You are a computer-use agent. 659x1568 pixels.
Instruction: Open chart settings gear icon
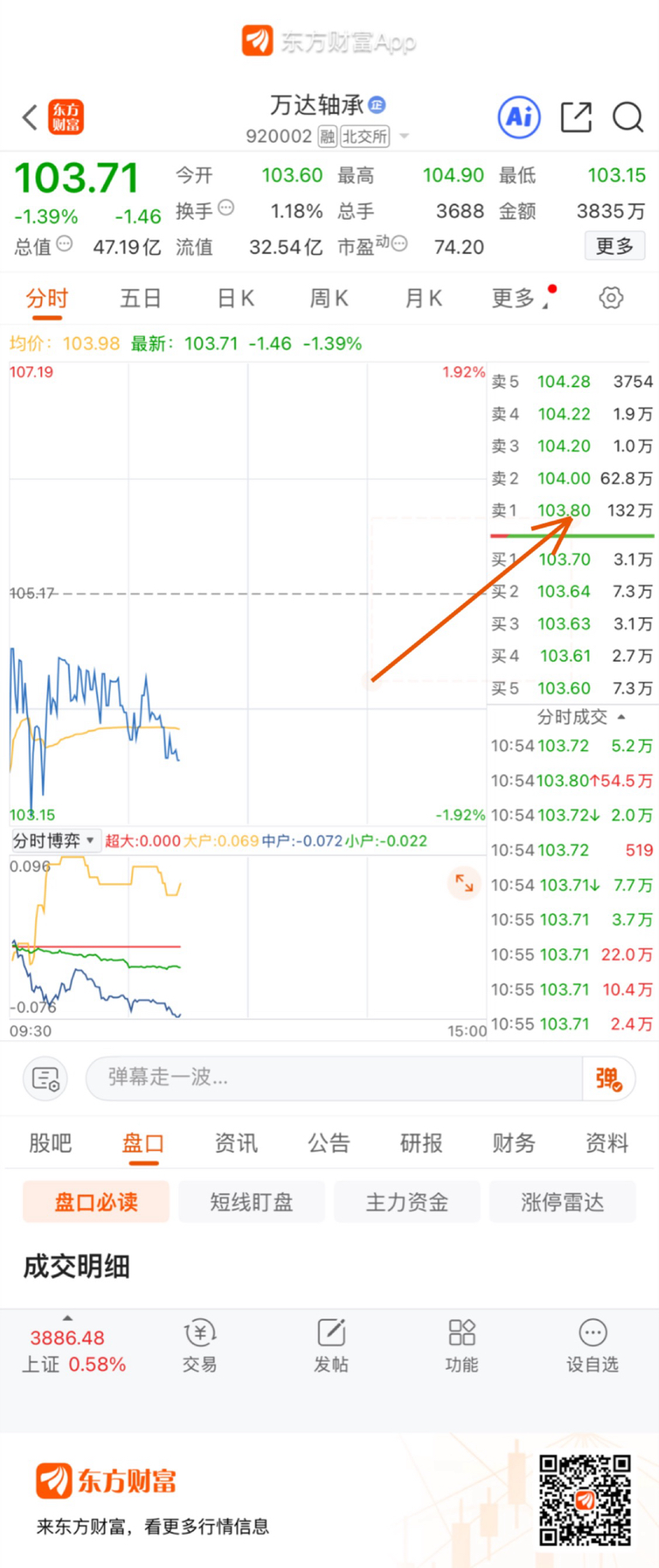(x=611, y=298)
